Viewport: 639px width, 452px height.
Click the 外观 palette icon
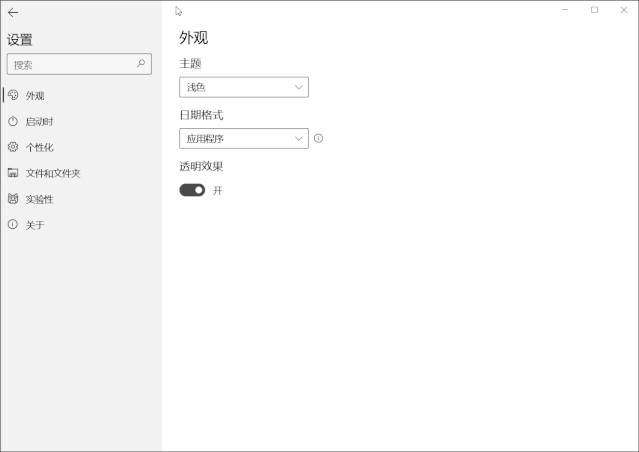[13, 95]
